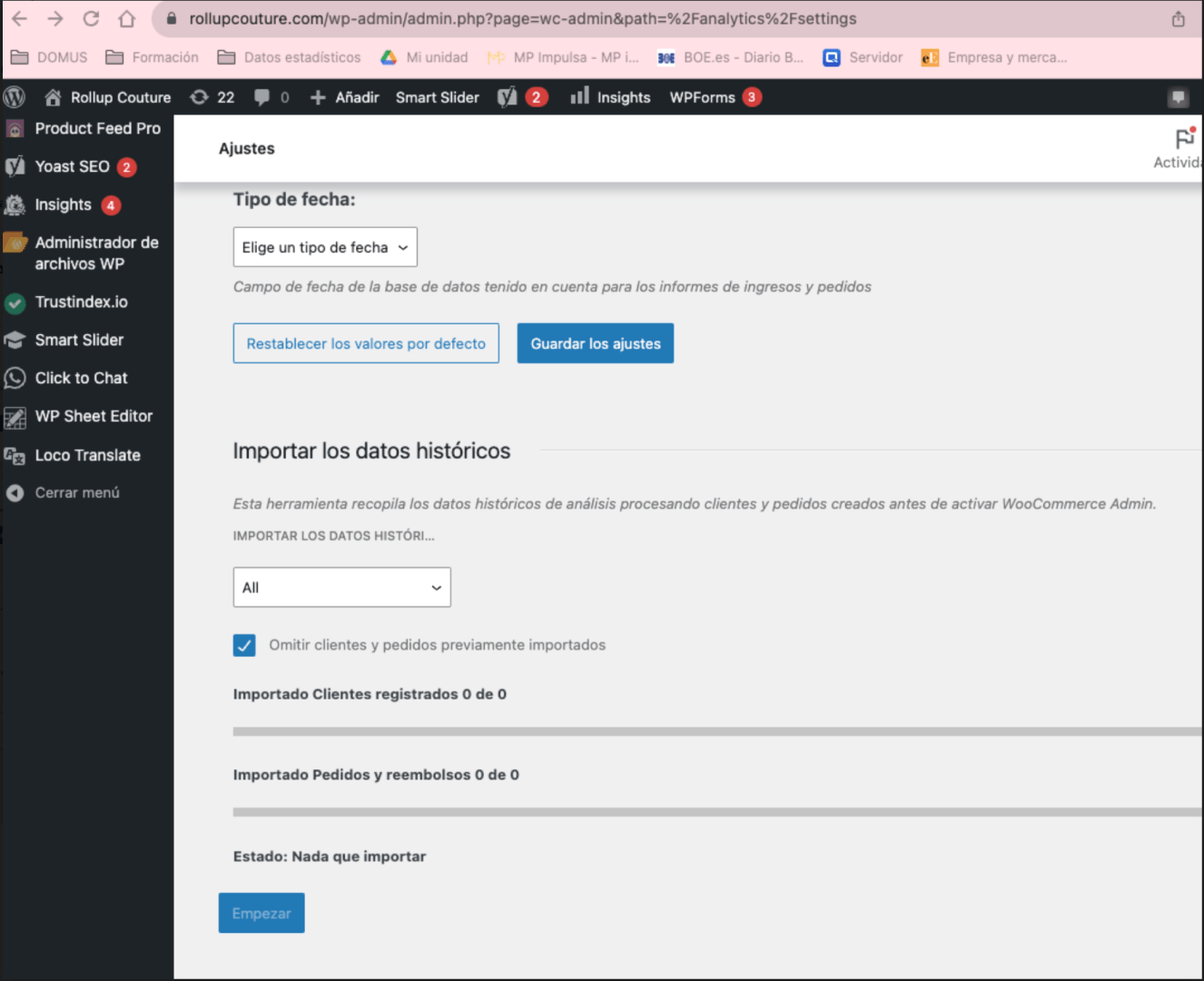The width and height of the screenshot is (1204, 981).
Task: Click the browser share icon
Action: pyautogui.click(x=1178, y=18)
